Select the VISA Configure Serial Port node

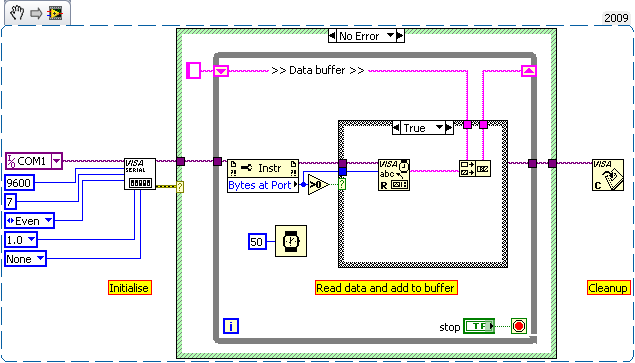pos(140,174)
